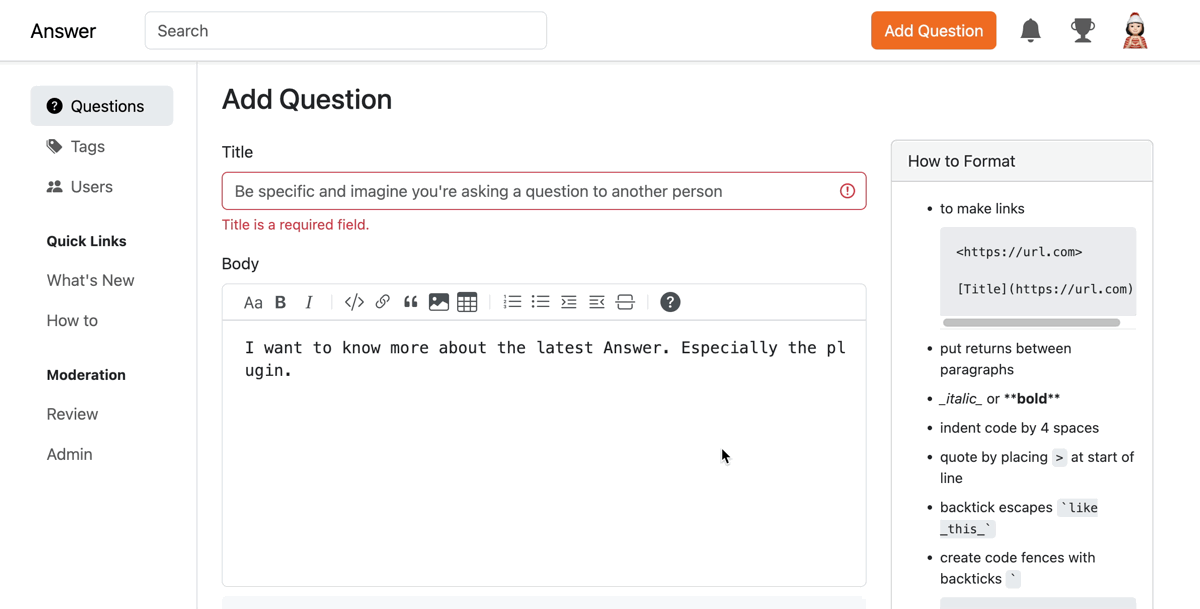Open the heading size selector Aa

point(253,301)
